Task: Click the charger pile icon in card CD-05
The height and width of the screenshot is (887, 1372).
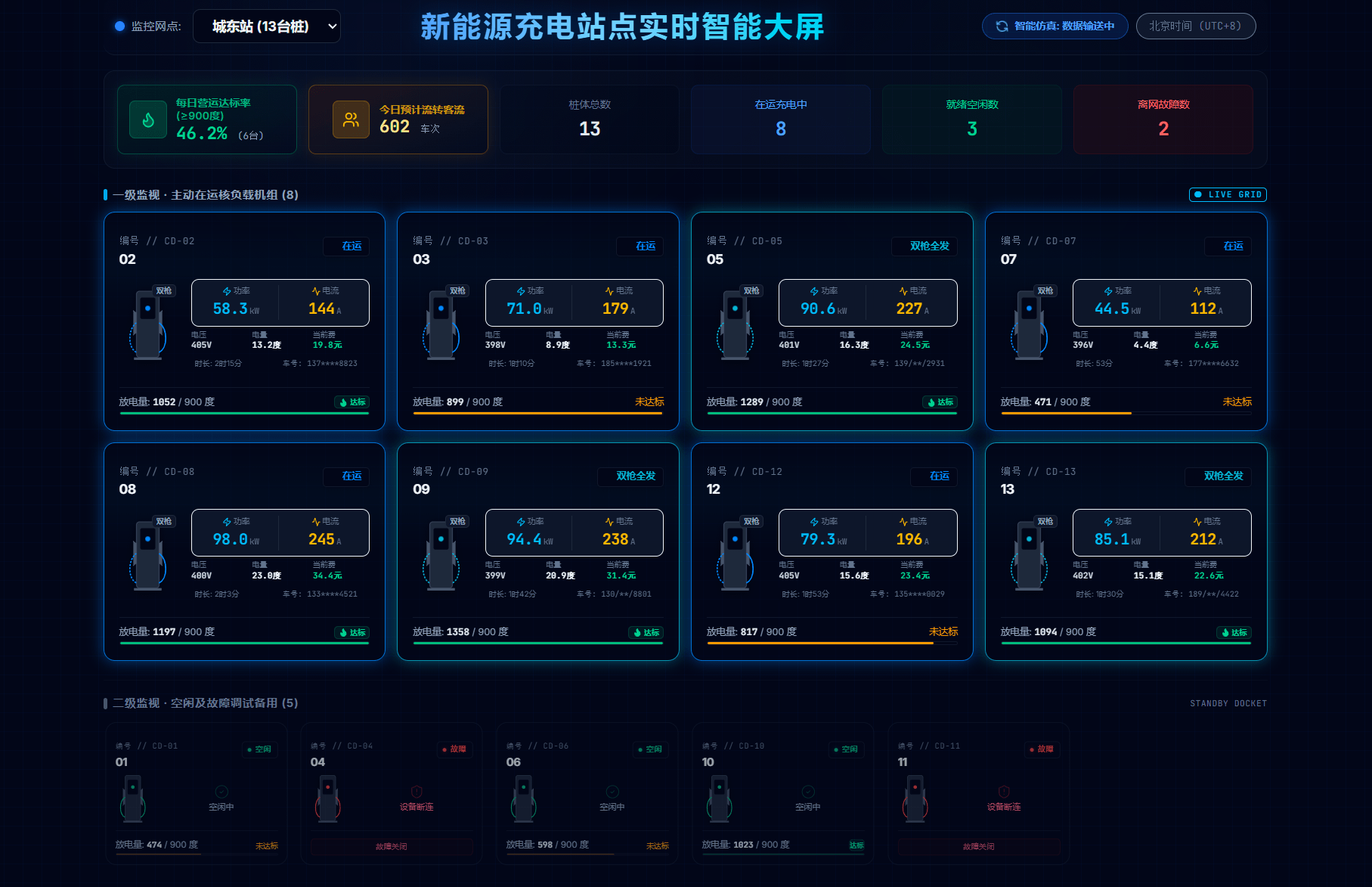Action: click(736, 325)
